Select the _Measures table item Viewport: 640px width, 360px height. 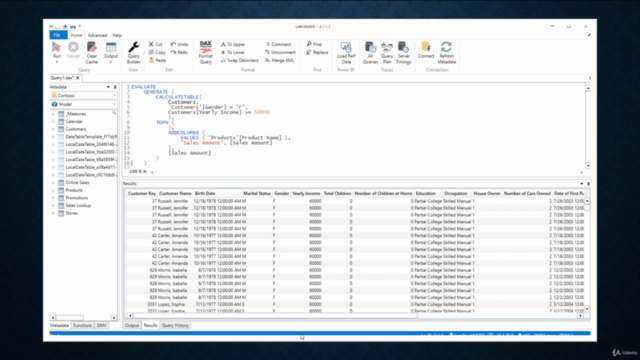[x=76, y=114]
